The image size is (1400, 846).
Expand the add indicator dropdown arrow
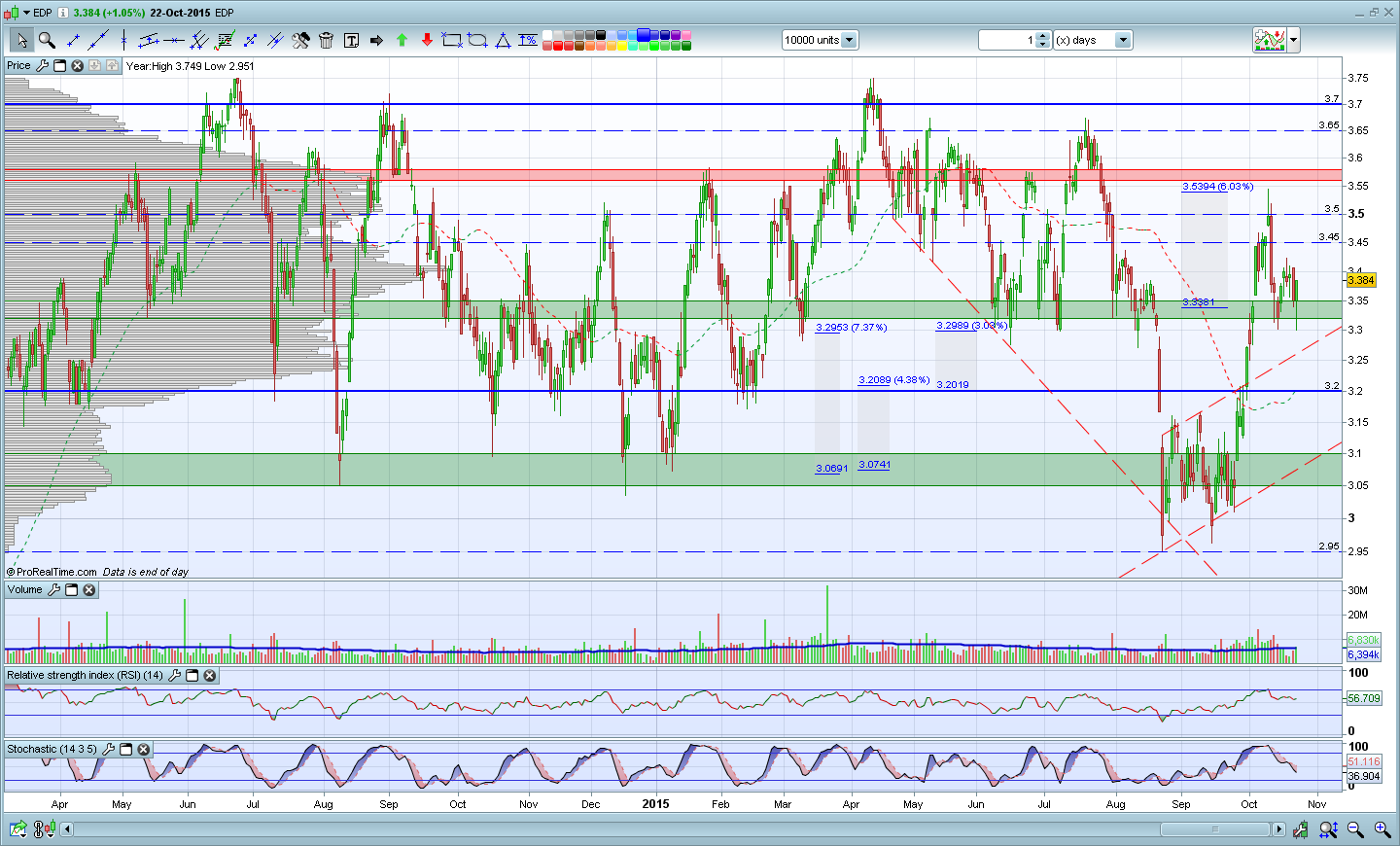coord(1294,40)
